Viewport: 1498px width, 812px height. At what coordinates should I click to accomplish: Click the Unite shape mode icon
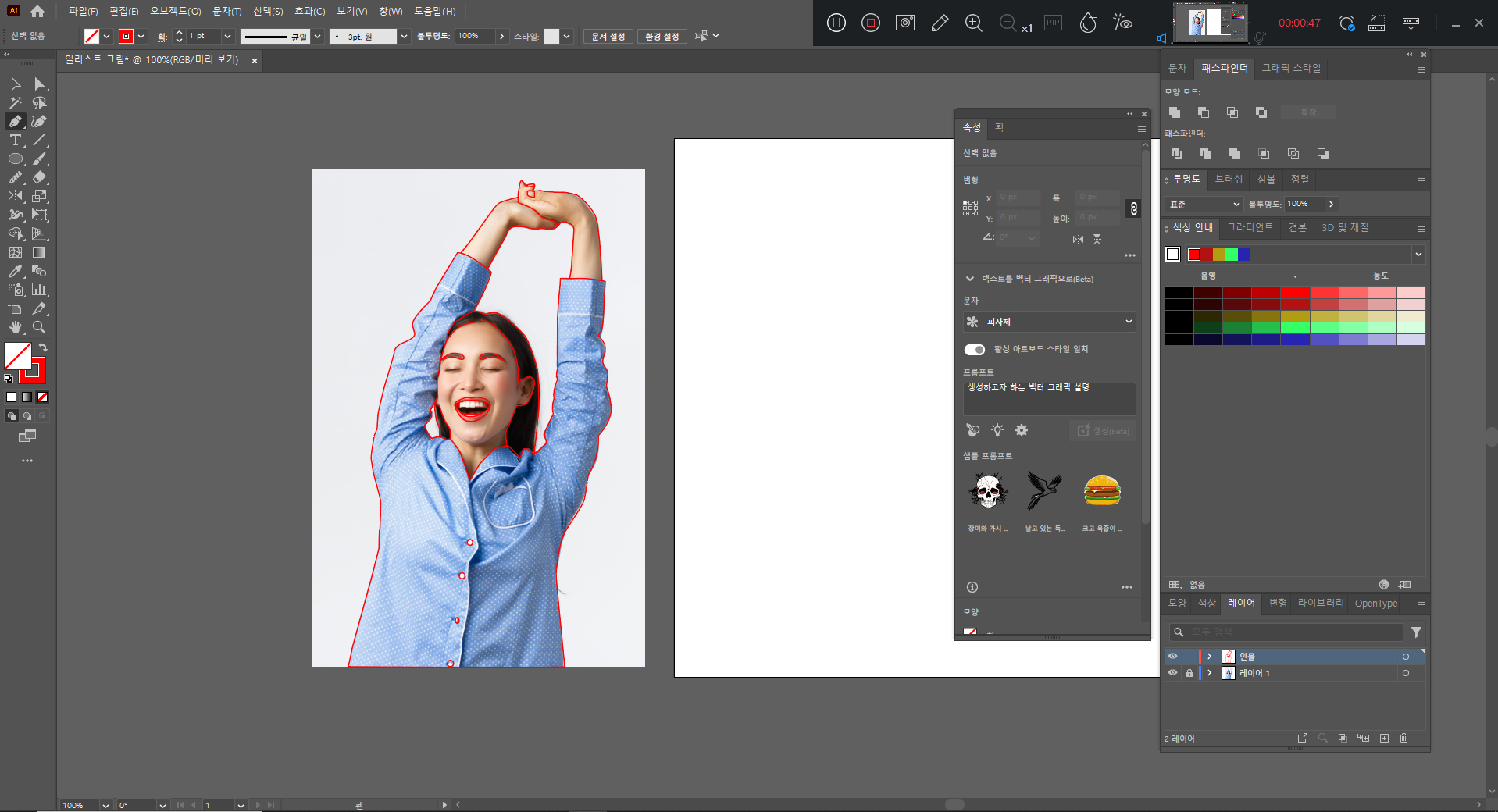tap(1175, 112)
